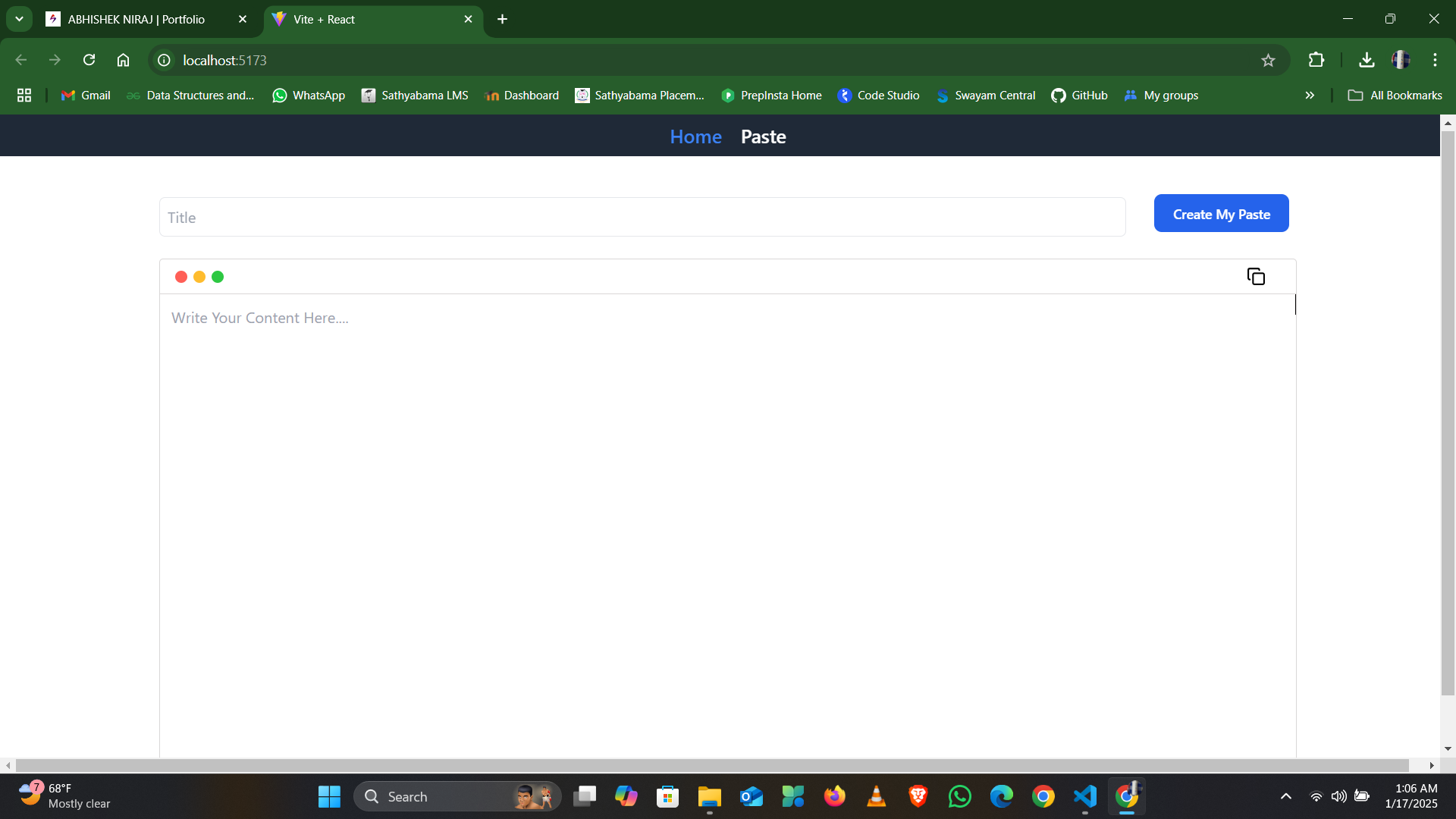Expand the tab search dropdown arrow
This screenshot has width=1456, height=819.
19,19
